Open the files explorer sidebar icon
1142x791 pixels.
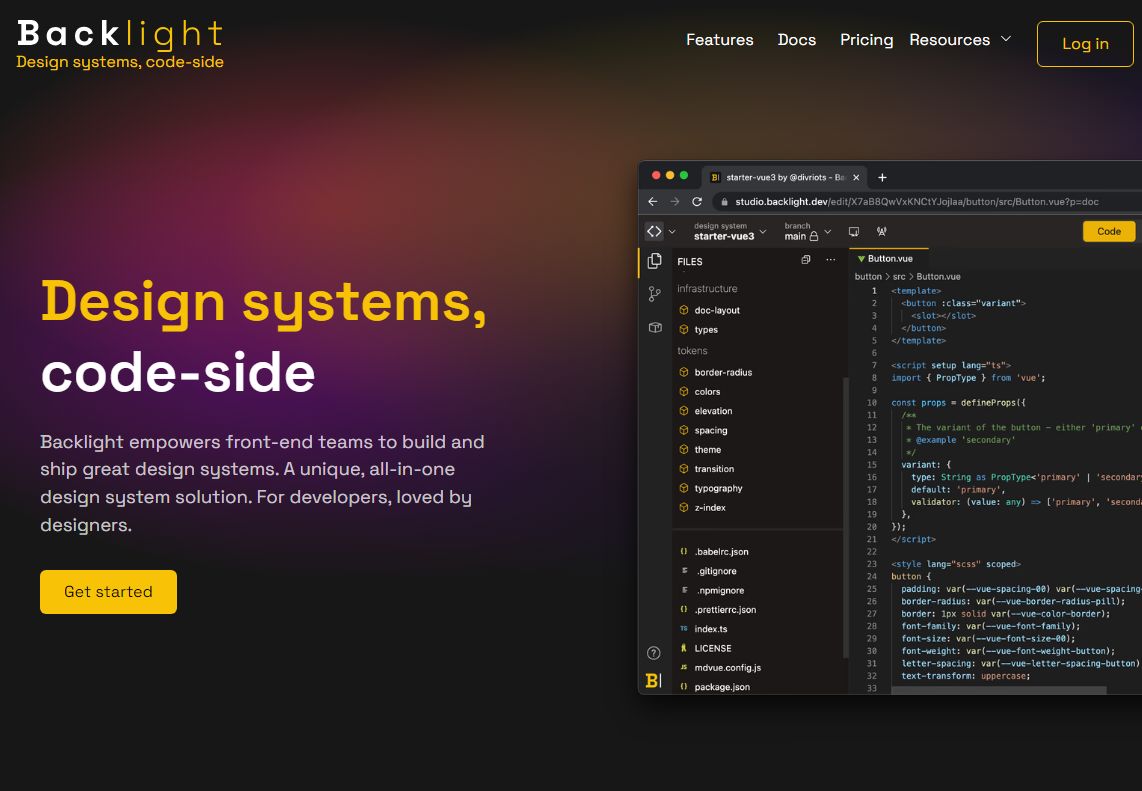pos(655,261)
